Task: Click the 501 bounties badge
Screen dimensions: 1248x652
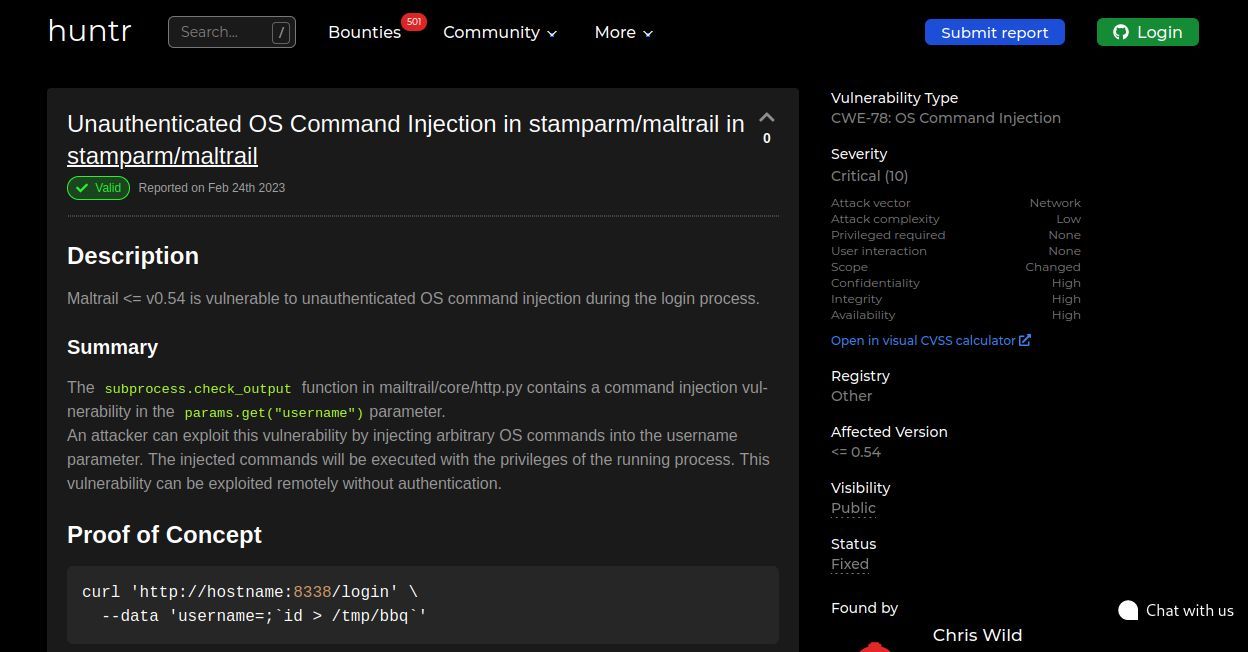Action: (x=414, y=21)
